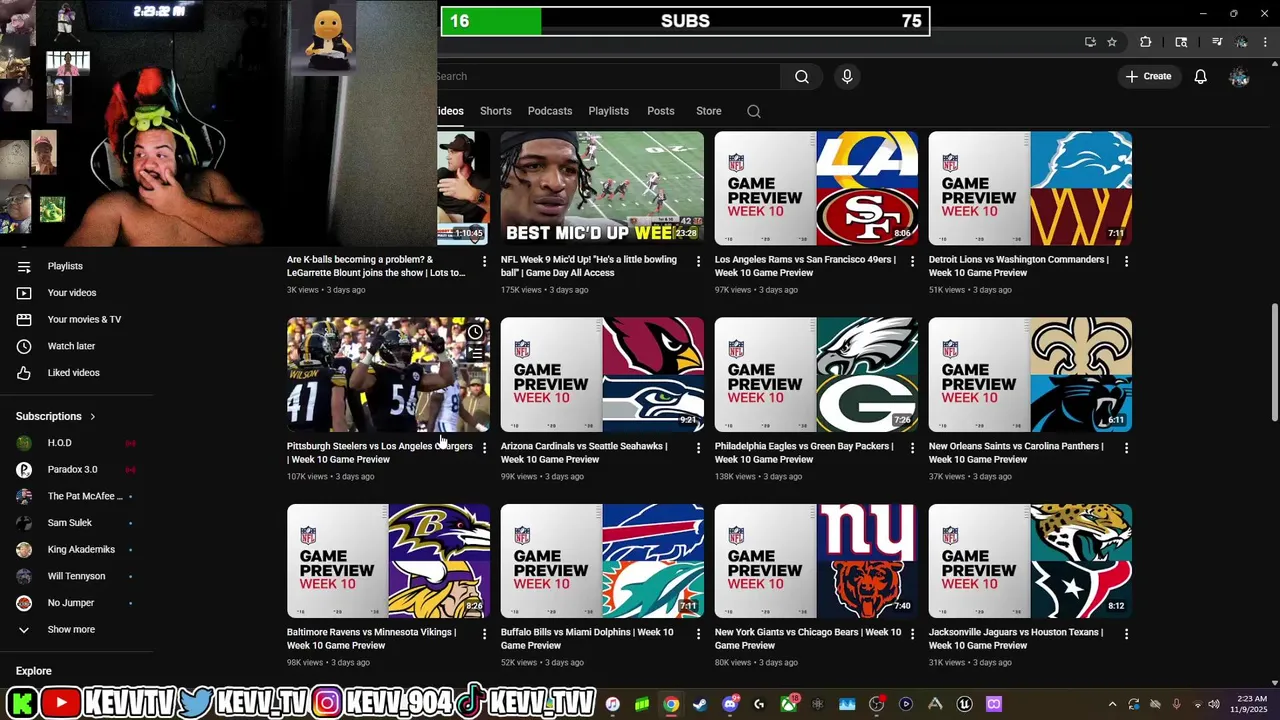Add Steelers vs Chargers to Watch later

tap(475, 332)
